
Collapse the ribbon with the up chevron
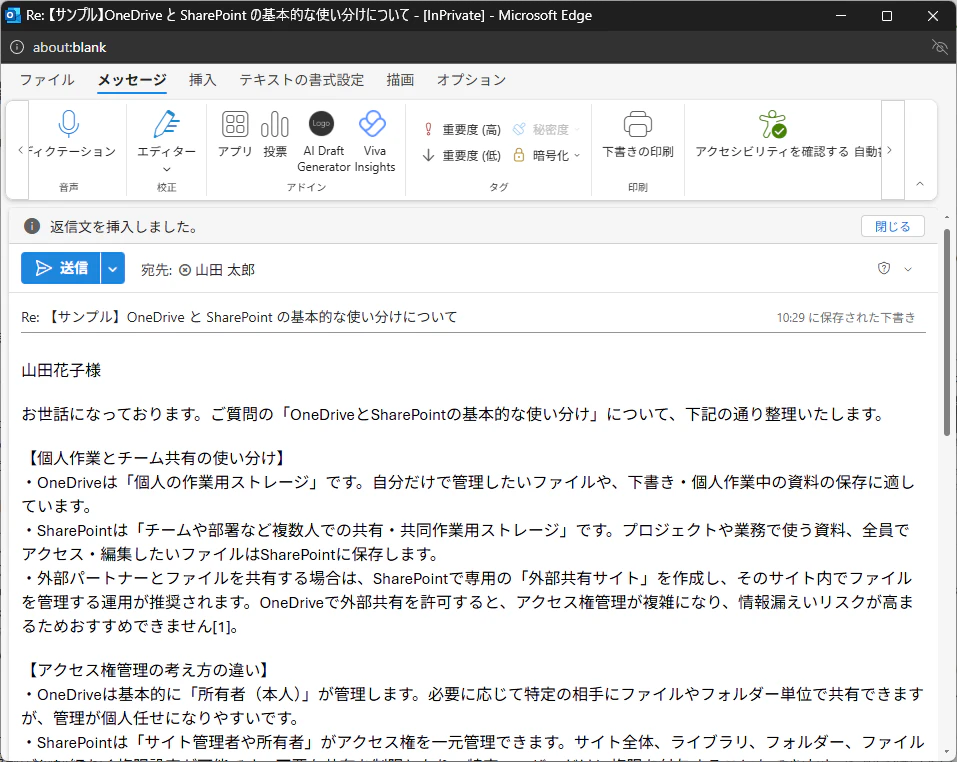coord(920,184)
